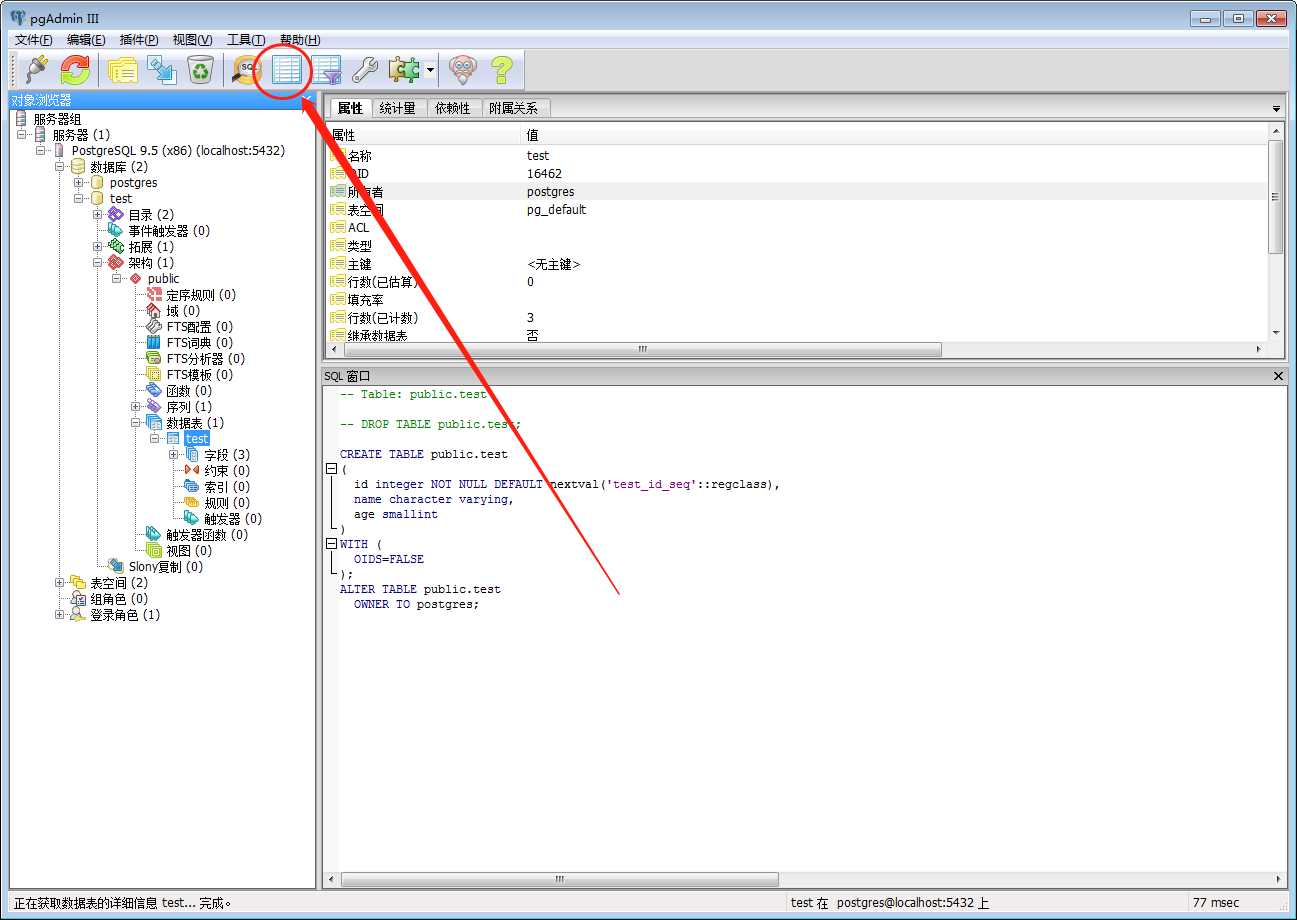Select the 域 (0) tree item
The image size is (1297, 920).
coord(183,311)
